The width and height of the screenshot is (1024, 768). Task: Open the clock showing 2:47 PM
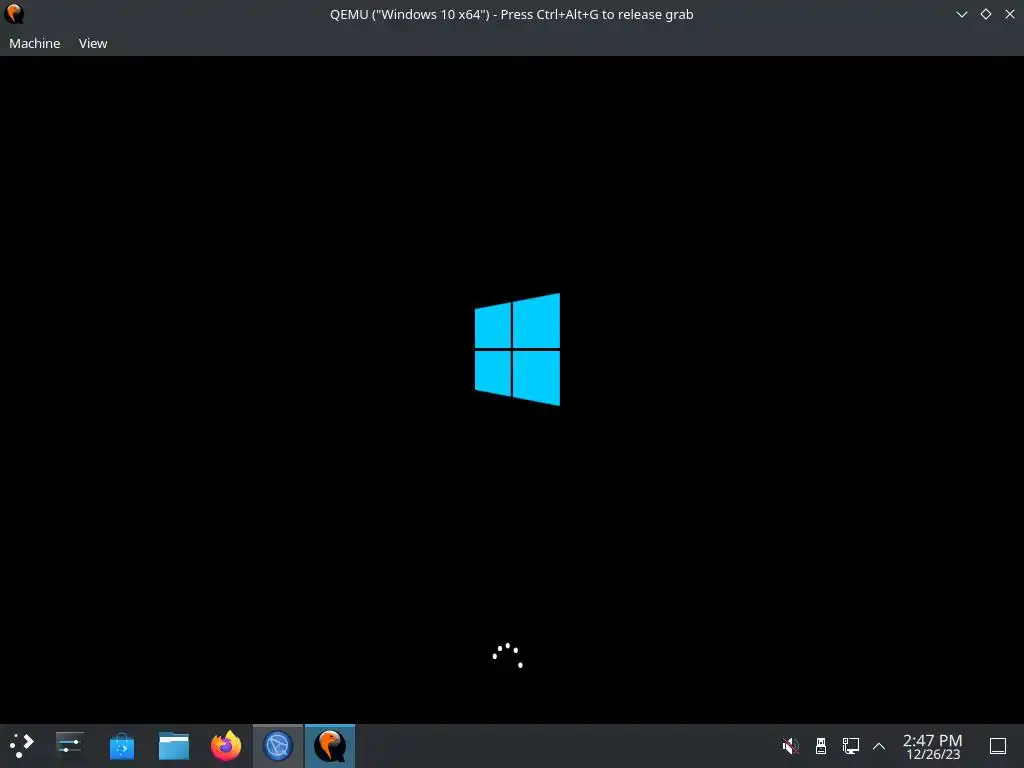pyautogui.click(x=933, y=746)
